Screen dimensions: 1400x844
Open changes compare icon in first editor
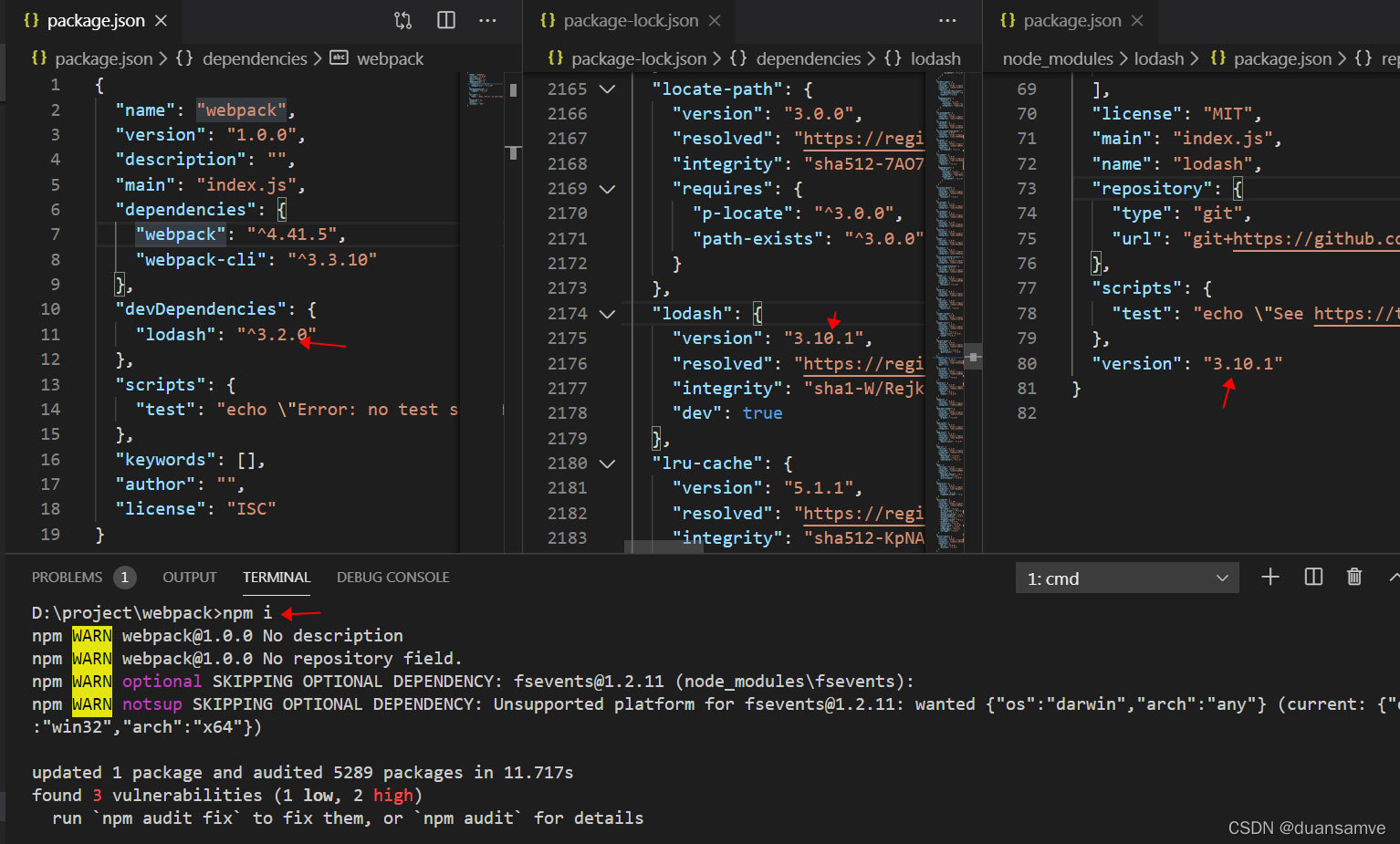pyautogui.click(x=402, y=20)
